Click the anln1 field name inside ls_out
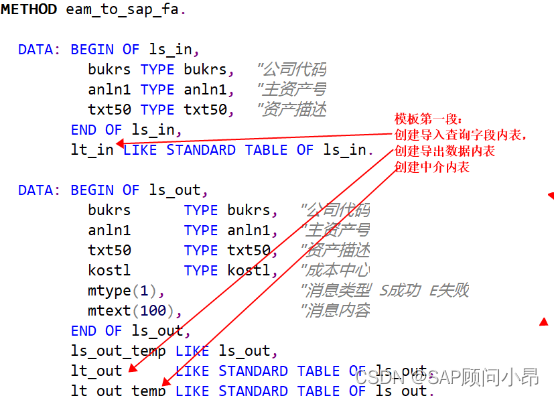The image size is (554, 396). [109, 231]
